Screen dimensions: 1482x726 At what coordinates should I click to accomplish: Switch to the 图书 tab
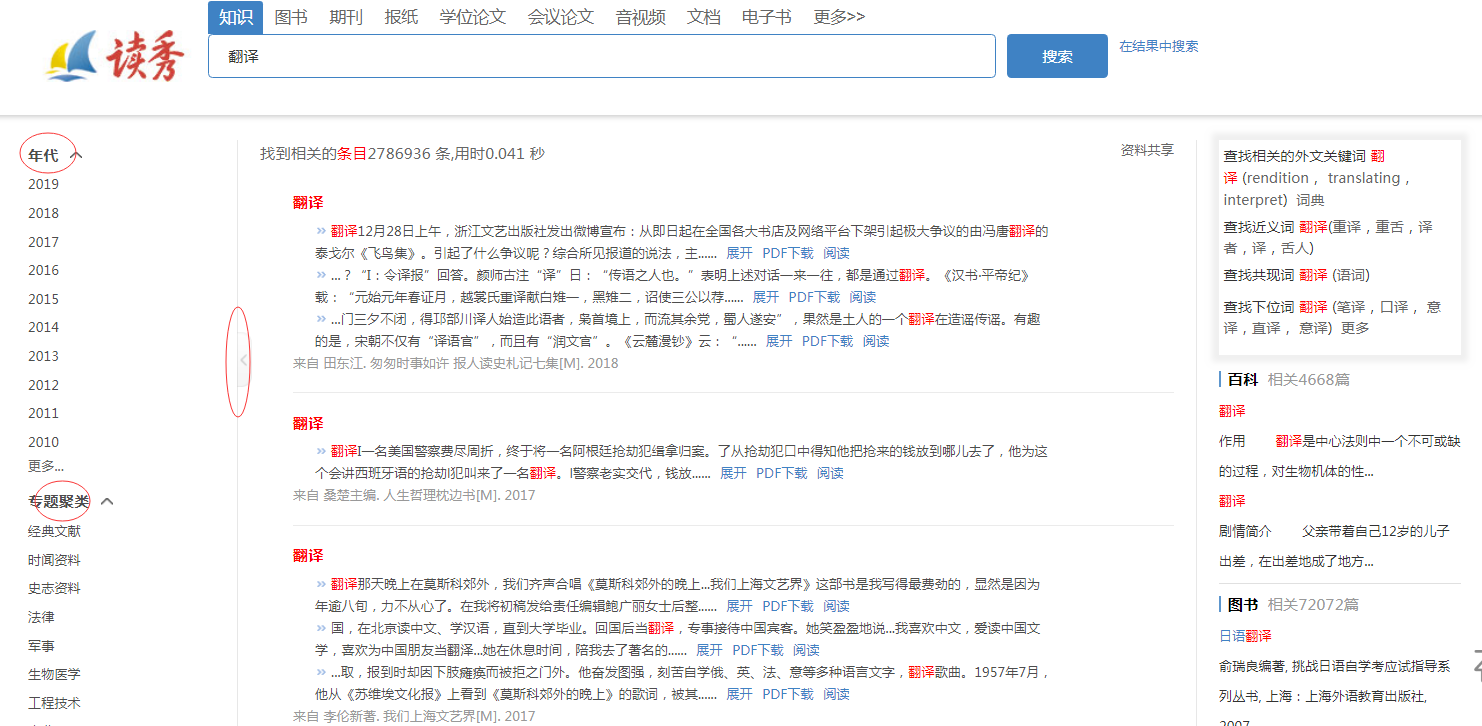click(x=291, y=17)
